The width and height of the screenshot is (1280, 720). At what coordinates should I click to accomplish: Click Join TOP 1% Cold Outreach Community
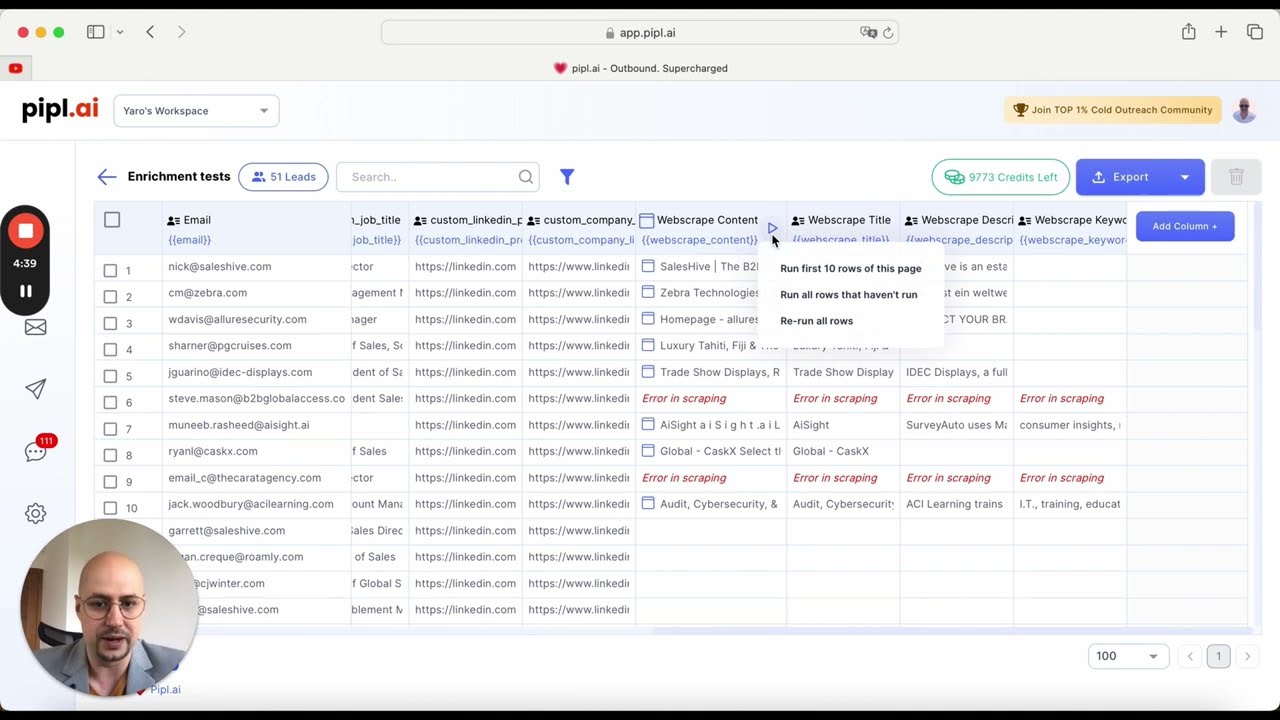[x=1113, y=110]
